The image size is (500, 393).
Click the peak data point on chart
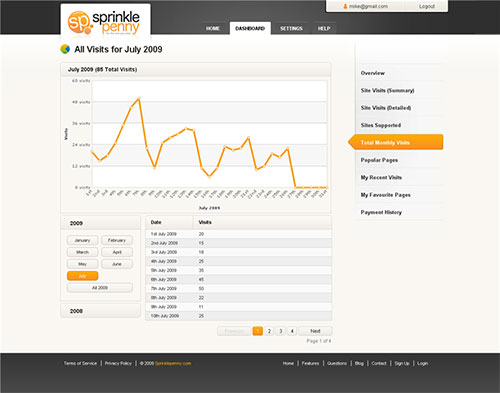[x=139, y=98]
